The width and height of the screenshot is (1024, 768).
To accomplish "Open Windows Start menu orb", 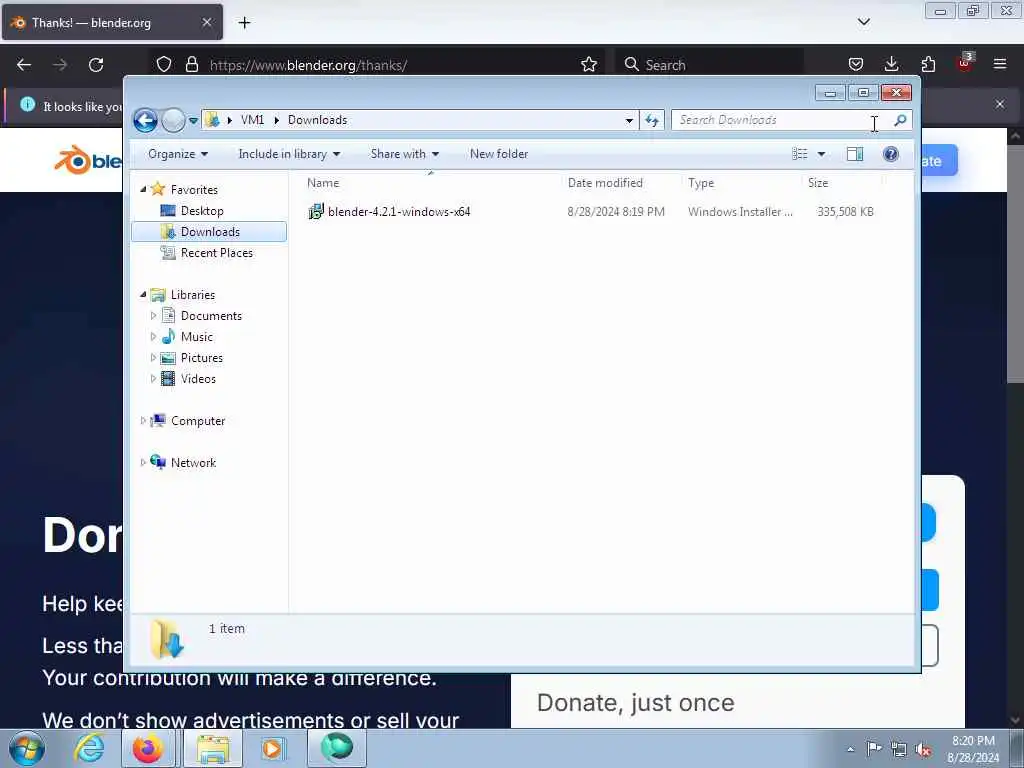I will coord(27,748).
